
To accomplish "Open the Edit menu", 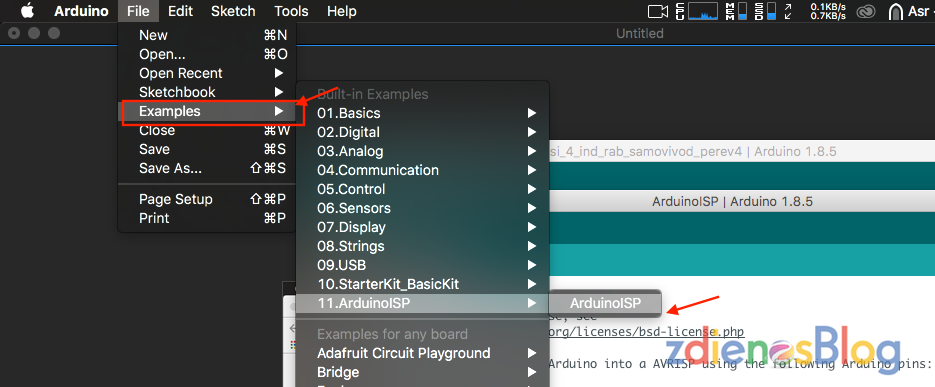I will tap(180, 11).
